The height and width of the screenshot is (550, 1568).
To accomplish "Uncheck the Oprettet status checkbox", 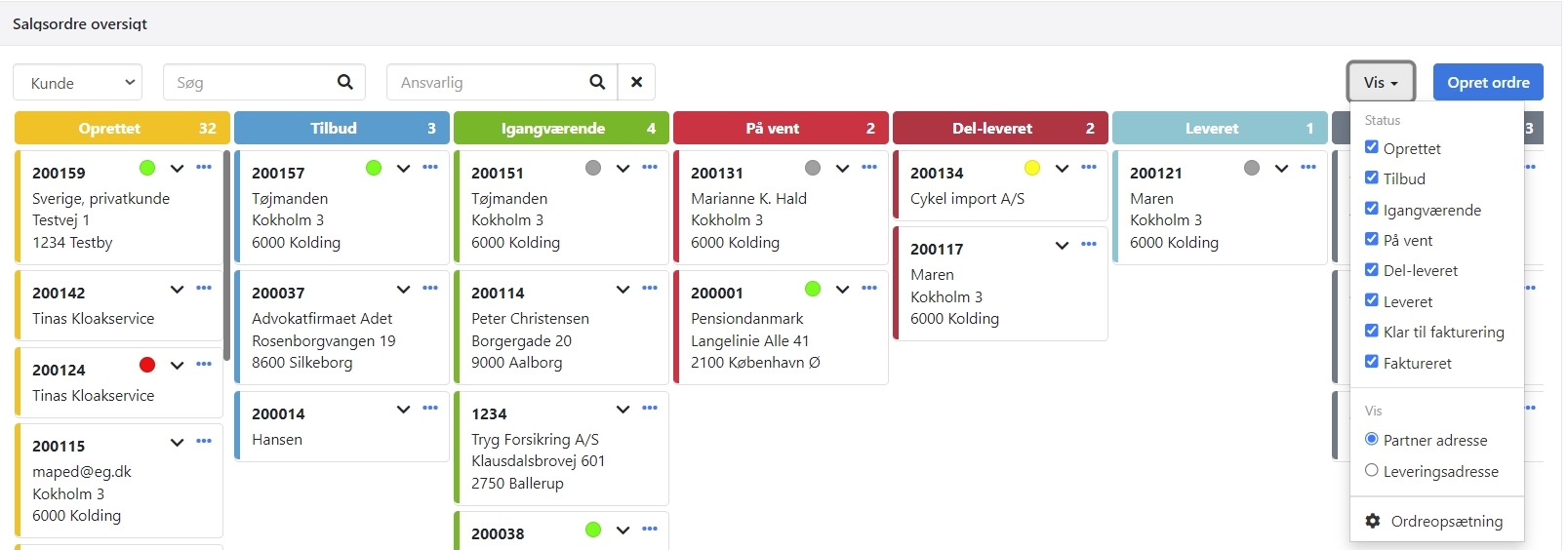I will coord(1372,147).
